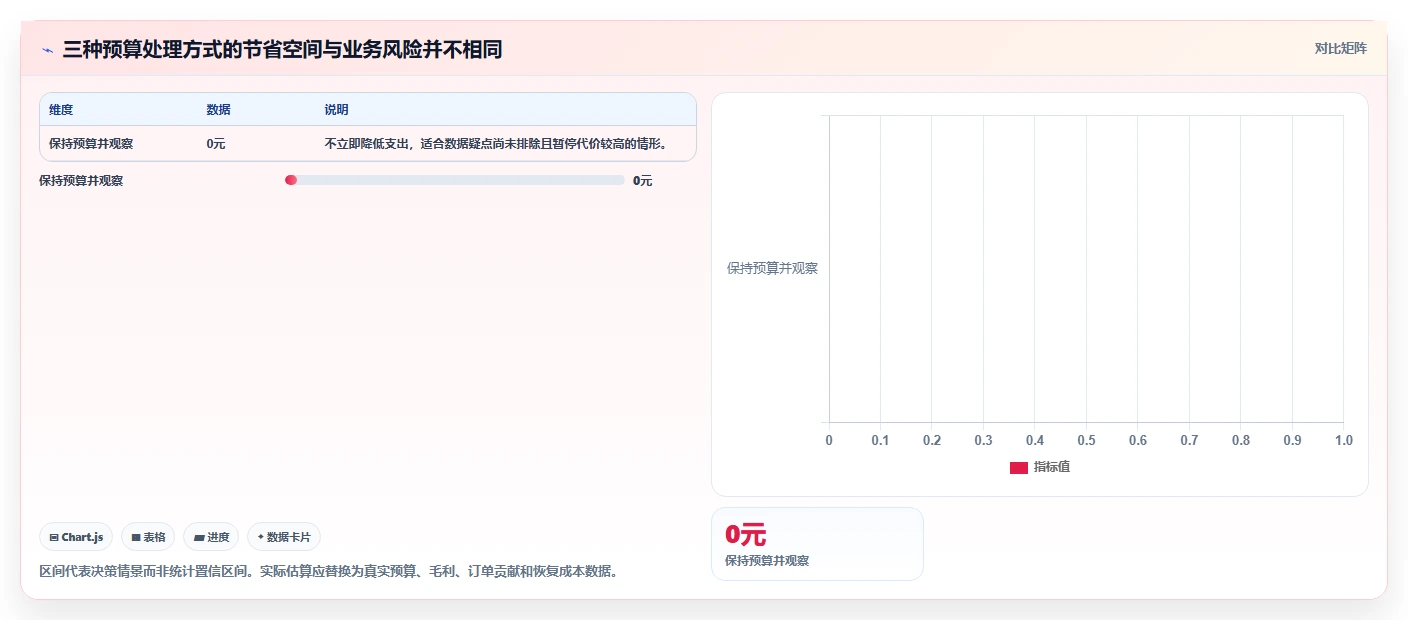The image size is (1408, 620).
Task: Click the 数据 column header
Action: pos(218,109)
